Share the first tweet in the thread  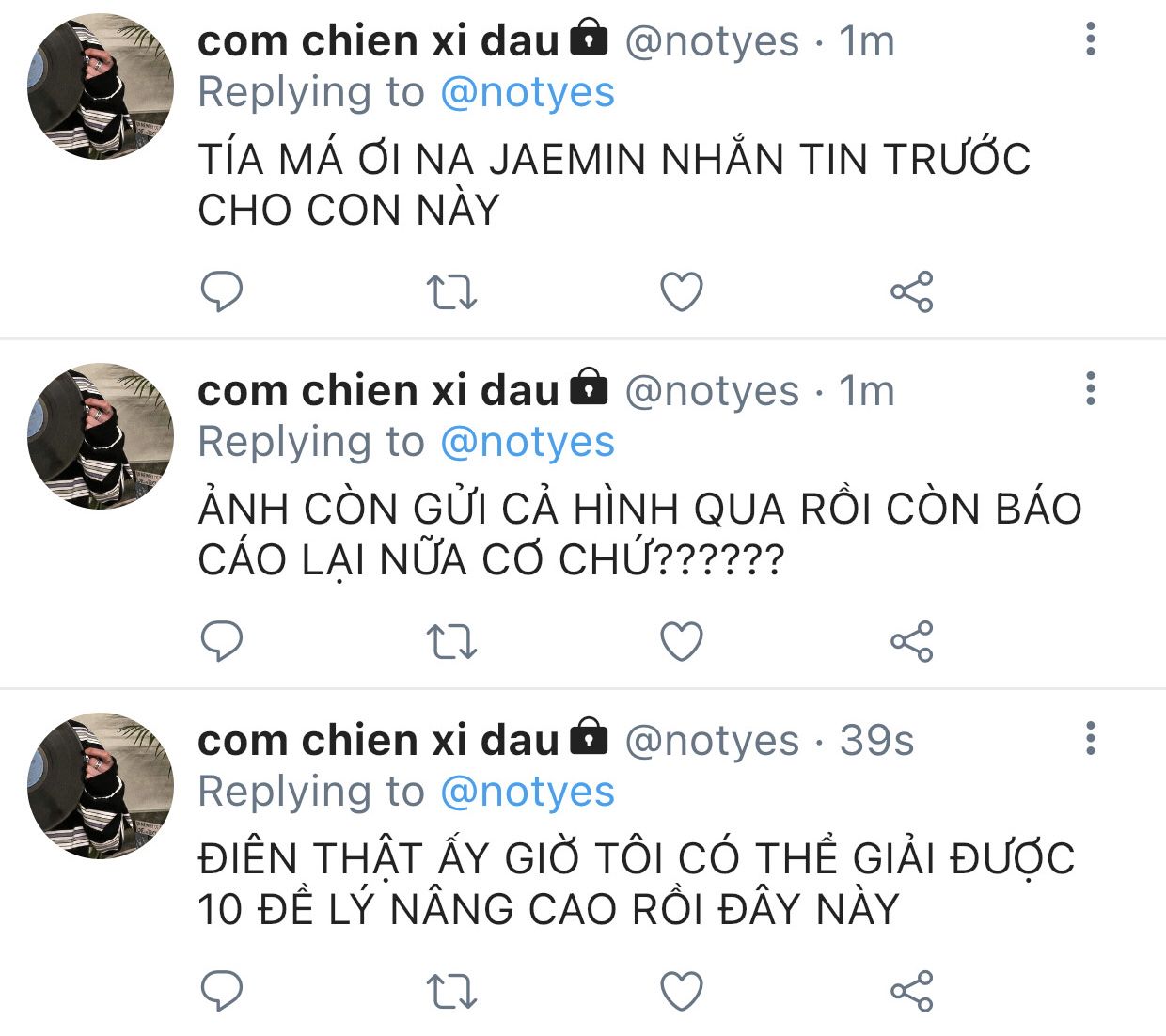(911, 291)
